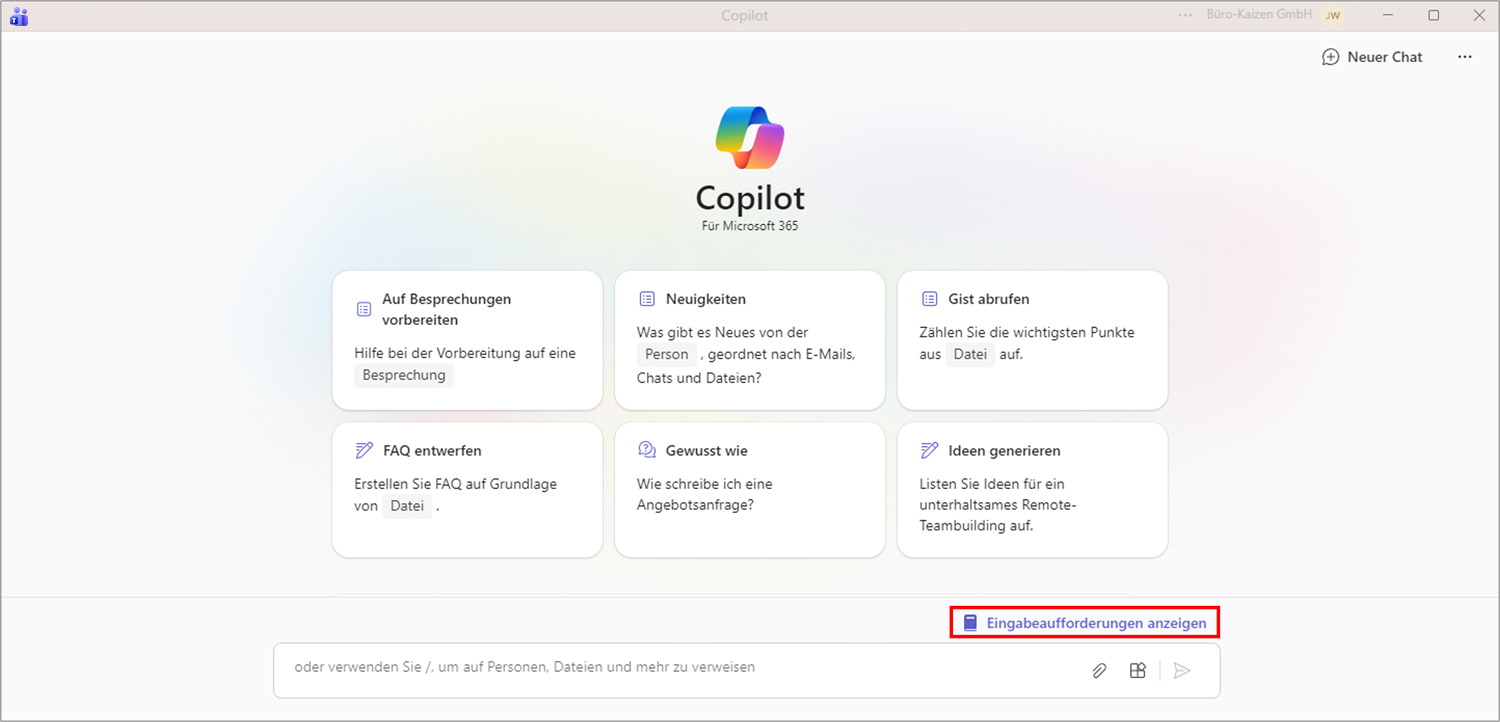Viewport: 1500px width, 722px height.
Task: Open title bar three-dot settings menu
Action: point(1186,16)
